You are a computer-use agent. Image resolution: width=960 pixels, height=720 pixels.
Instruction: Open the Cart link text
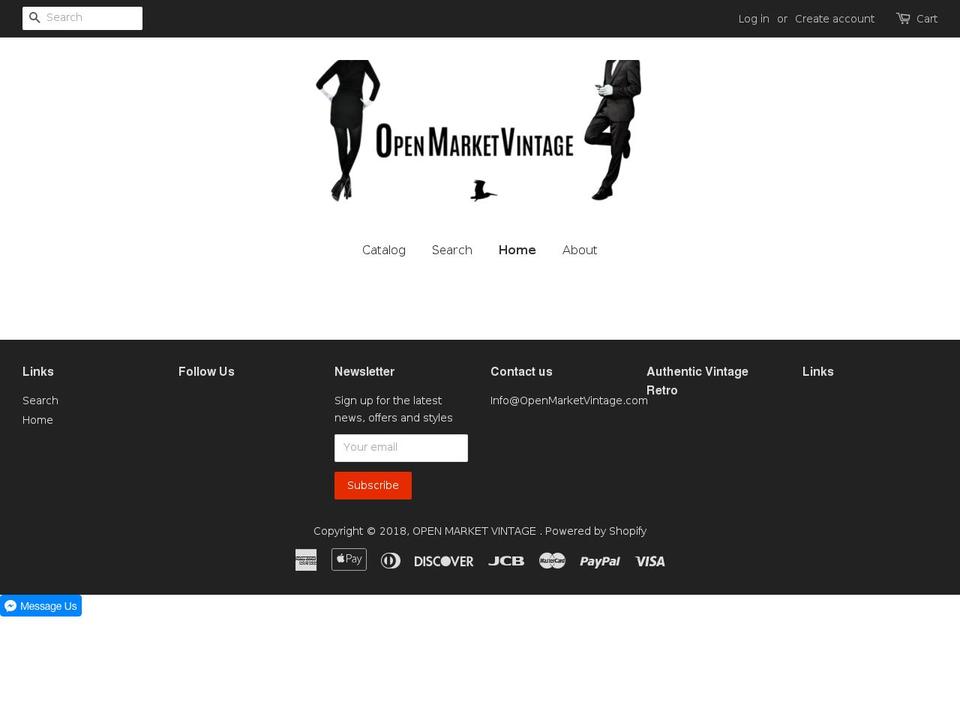[x=927, y=19]
